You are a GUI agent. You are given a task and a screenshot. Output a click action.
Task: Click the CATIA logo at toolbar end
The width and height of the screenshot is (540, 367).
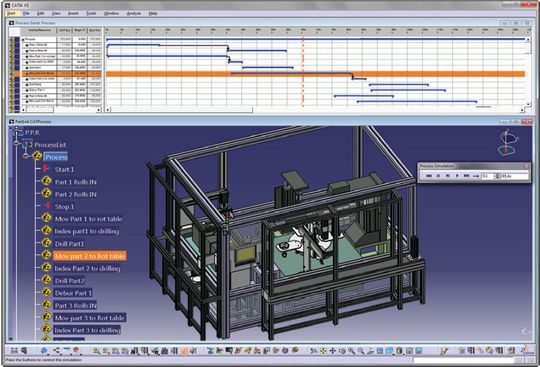point(526,350)
